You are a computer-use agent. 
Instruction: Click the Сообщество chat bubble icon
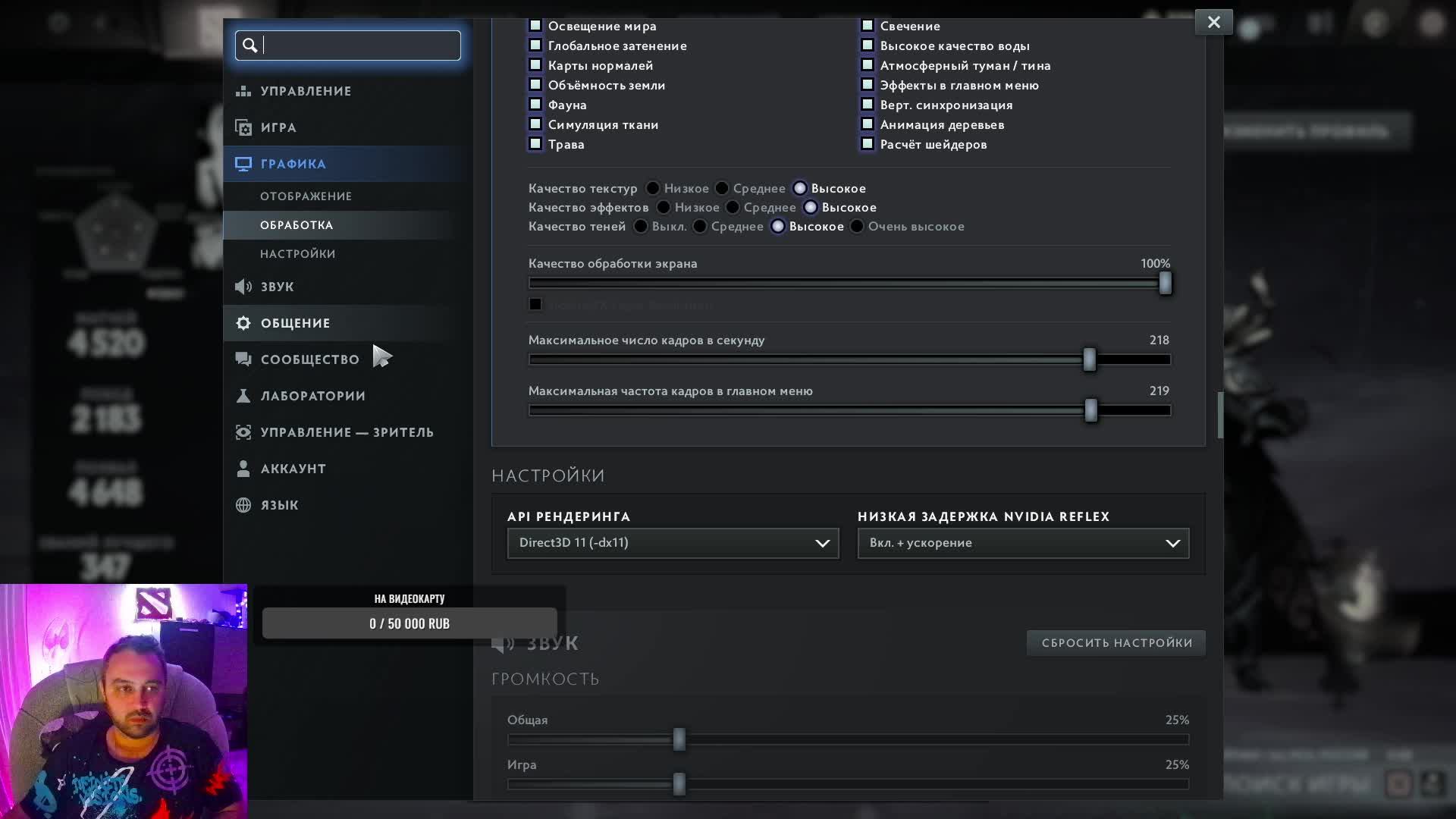click(x=243, y=359)
